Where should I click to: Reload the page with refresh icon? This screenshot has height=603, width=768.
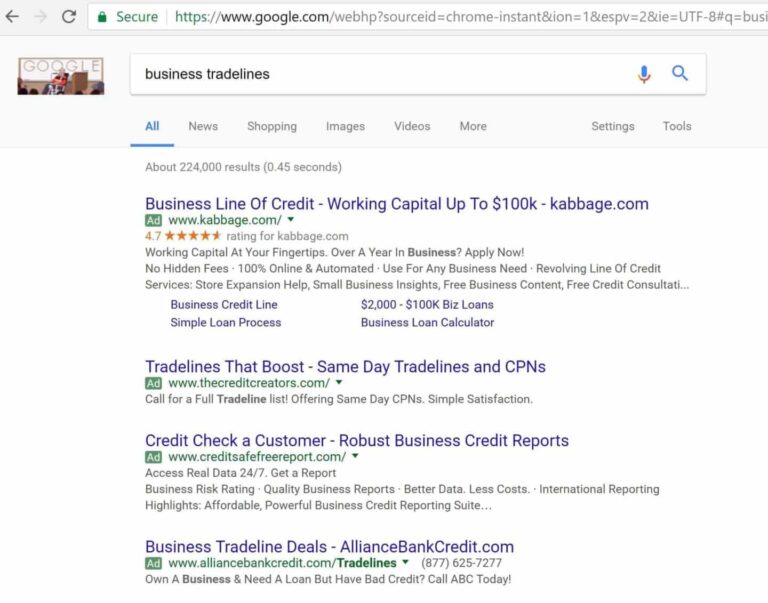point(69,17)
